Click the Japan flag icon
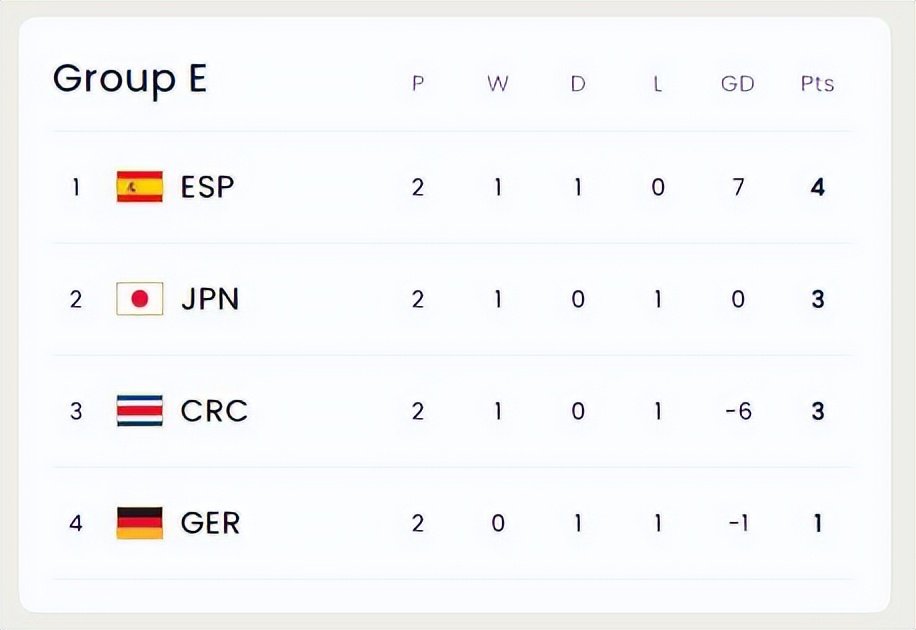 139,299
